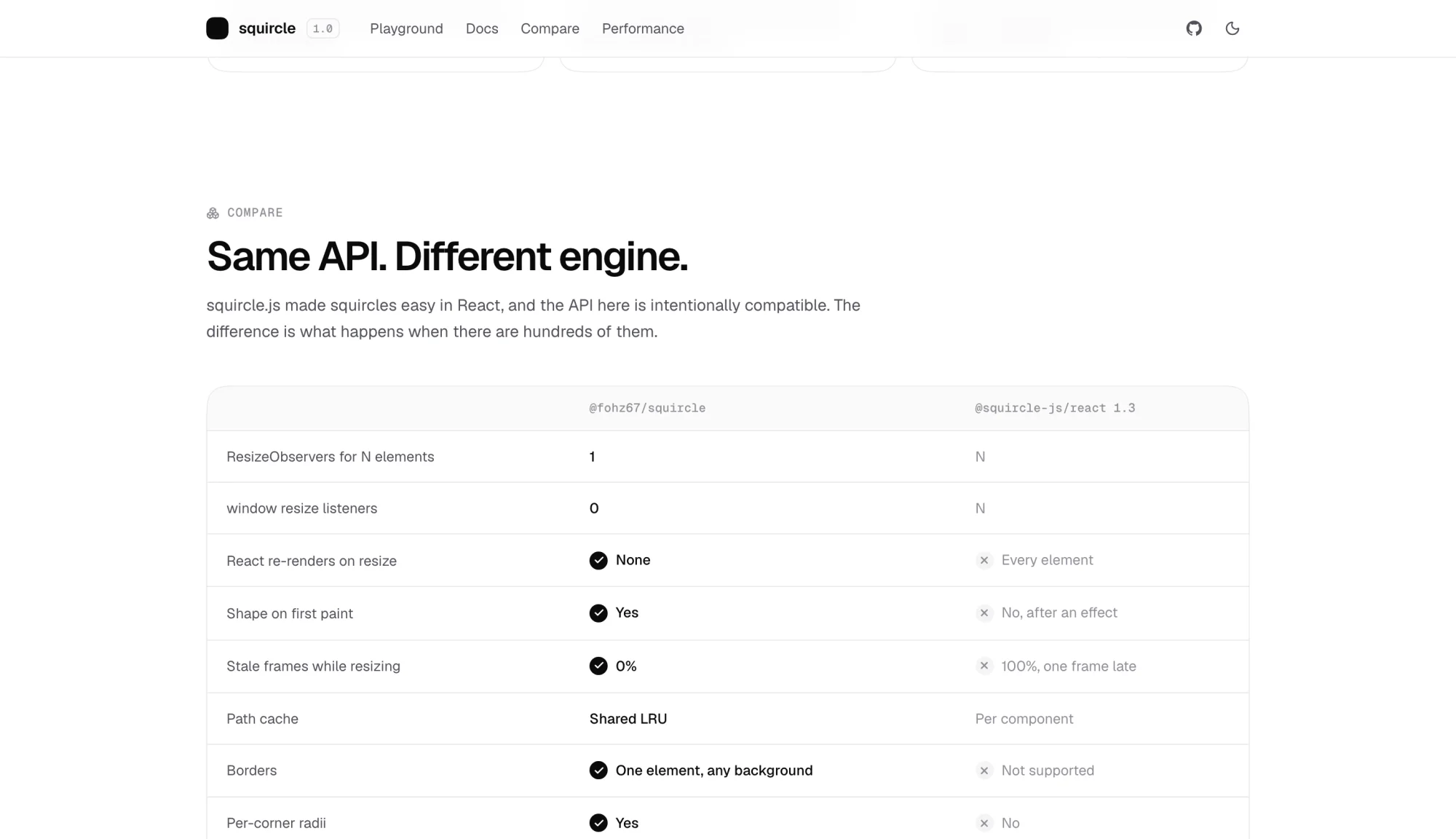The width and height of the screenshot is (1456, 839).
Task: Click the checkmark in the Per-corner radii row
Action: pyautogui.click(x=598, y=823)
